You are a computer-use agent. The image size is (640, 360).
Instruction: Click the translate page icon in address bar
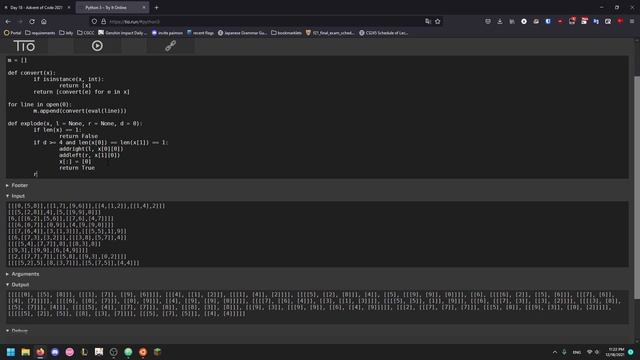pyautogui.click(x=427, y=21)
